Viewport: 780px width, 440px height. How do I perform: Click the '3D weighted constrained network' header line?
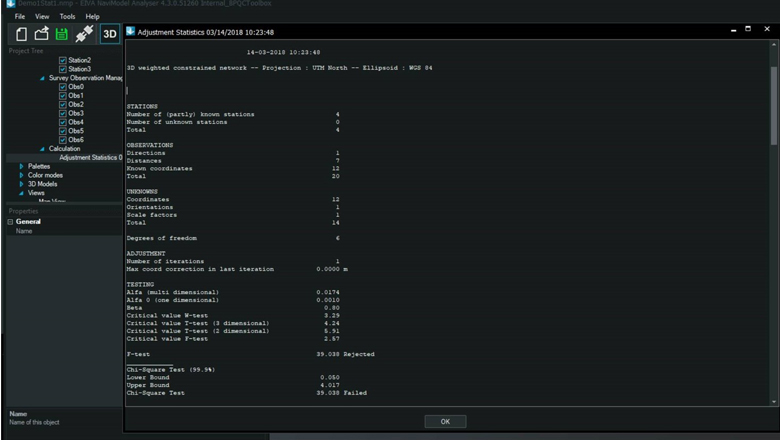(x=279, y=68)
